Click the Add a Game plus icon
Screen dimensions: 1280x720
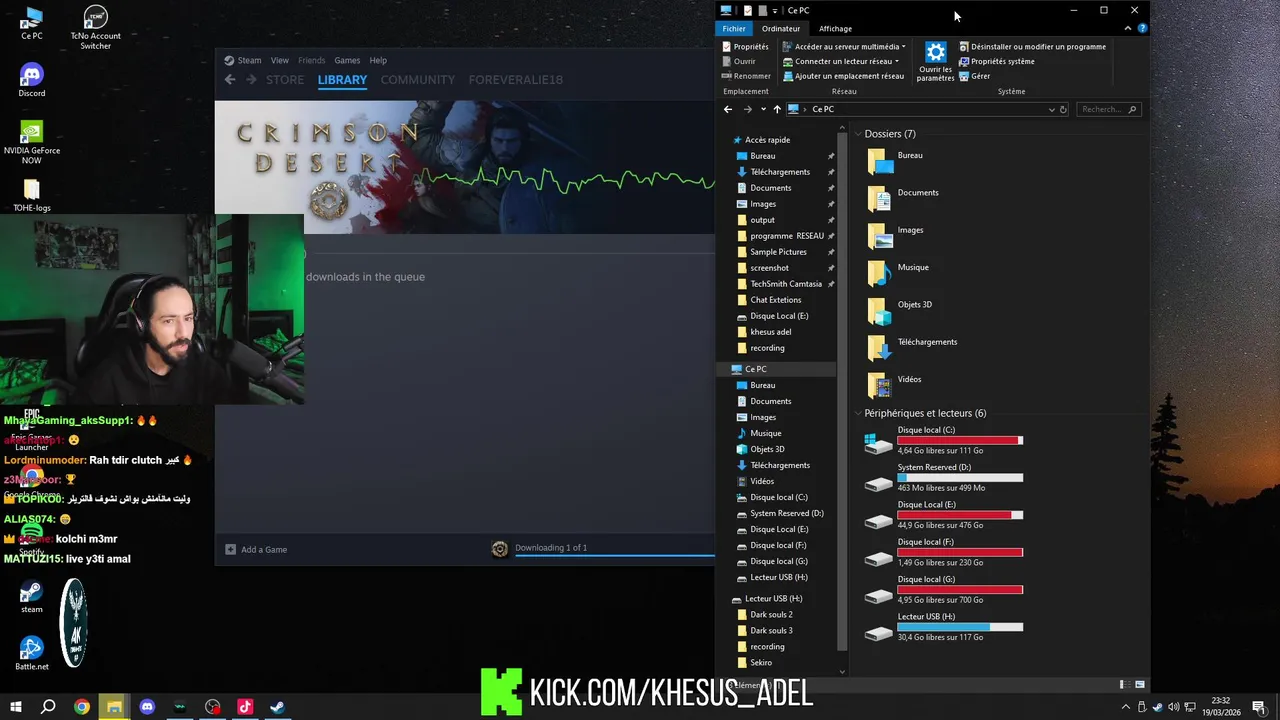(x=231, y=549)
